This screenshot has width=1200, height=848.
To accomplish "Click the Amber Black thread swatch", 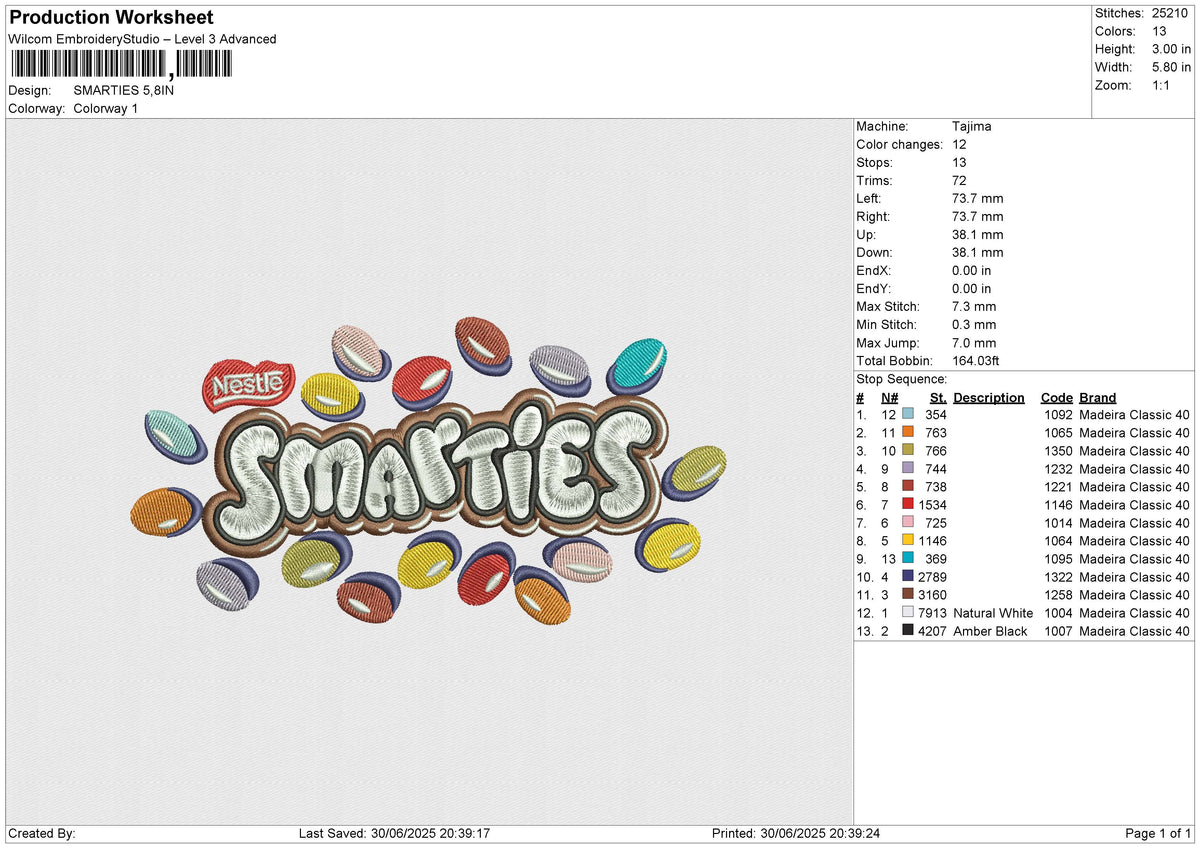I will (908, 630).
